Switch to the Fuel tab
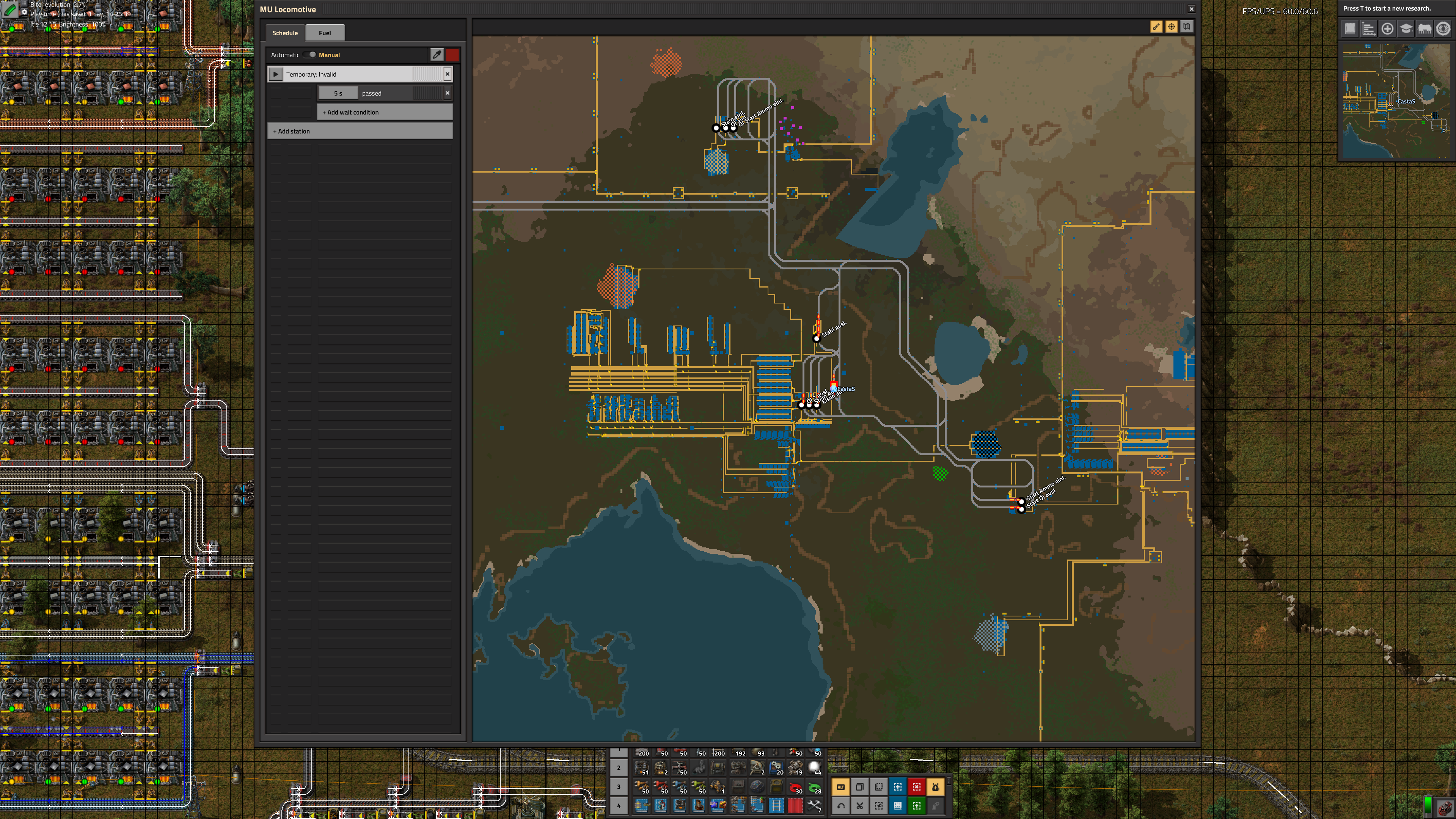The height and width of the screenshot is (819, 1456). 324,33
